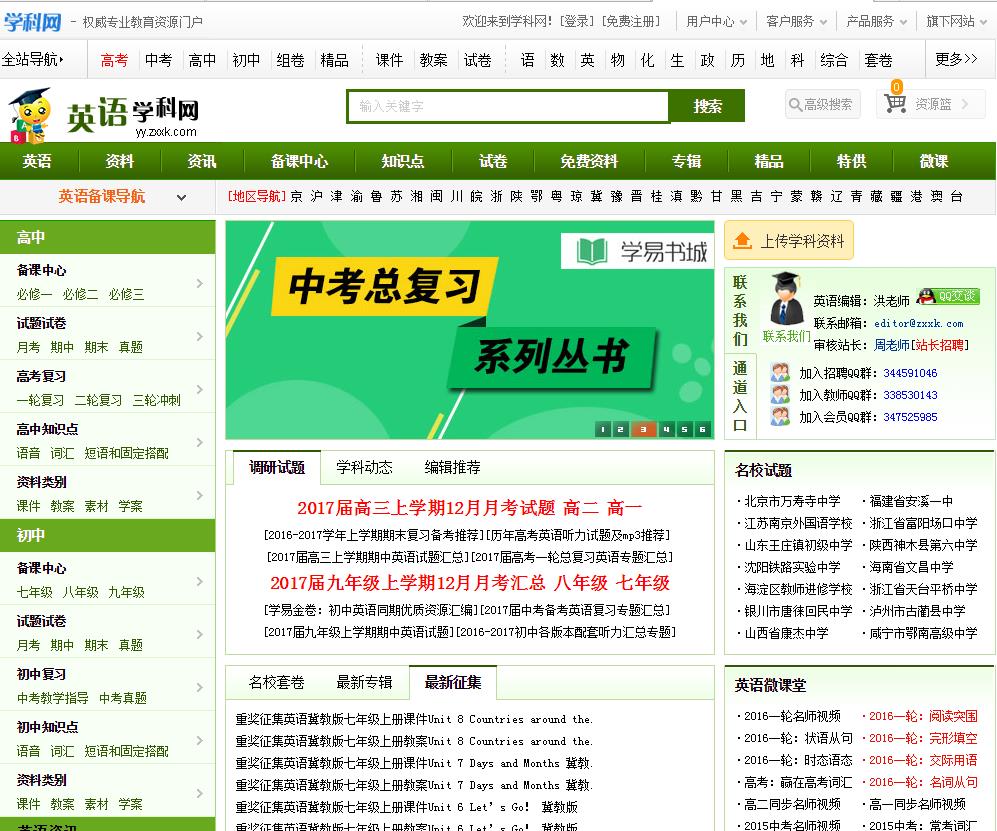
Task: Switch to the 编辑推荐 tab
Action: (x=452, y=467)
